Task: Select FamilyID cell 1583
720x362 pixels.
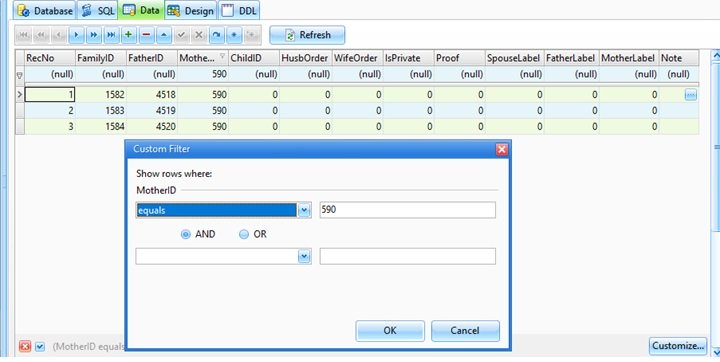Action: point(101,111)
